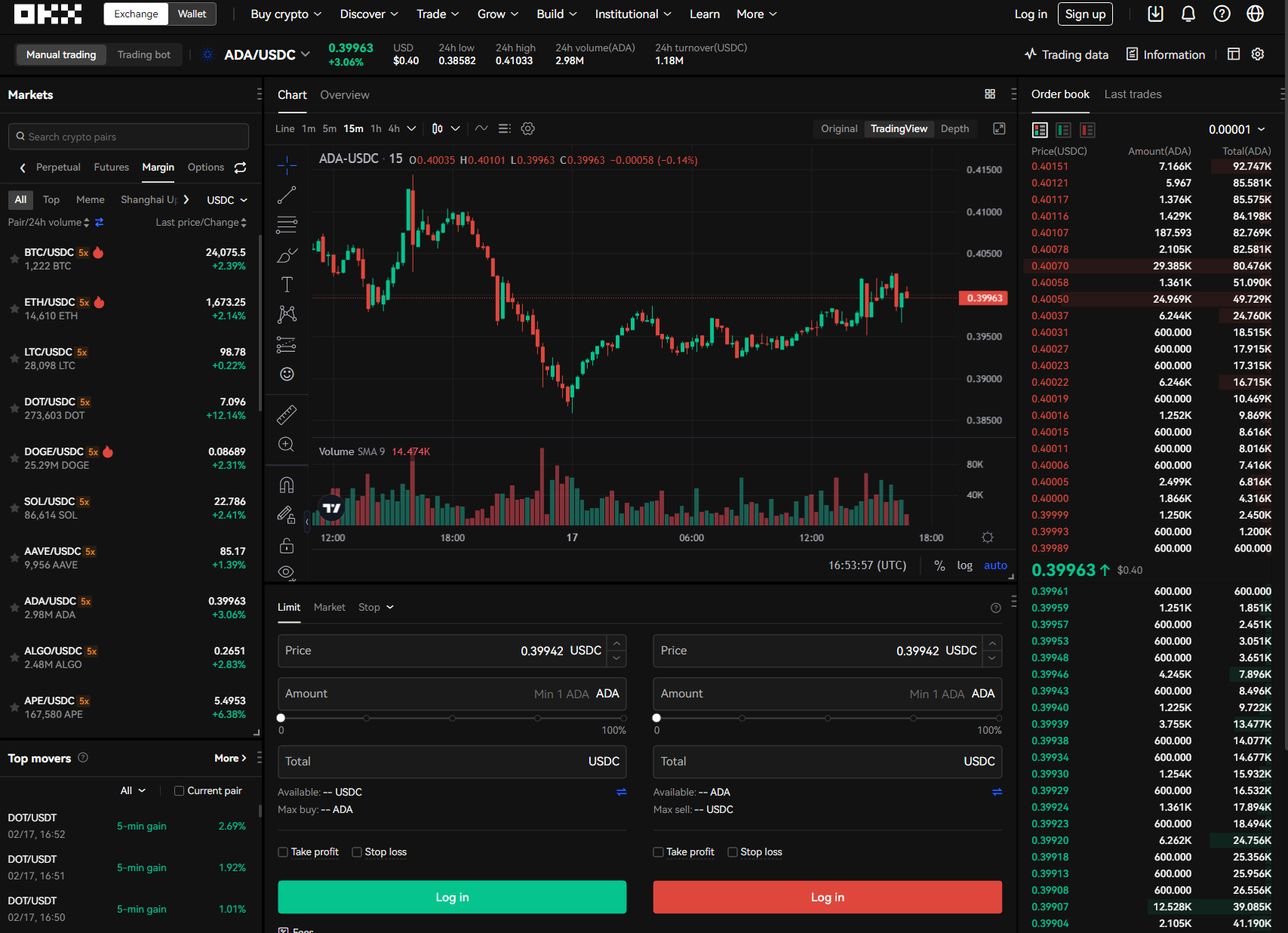Toggle the magnet mode tool
Viewport: 1288px width, 933px height.
coord(287,485)
